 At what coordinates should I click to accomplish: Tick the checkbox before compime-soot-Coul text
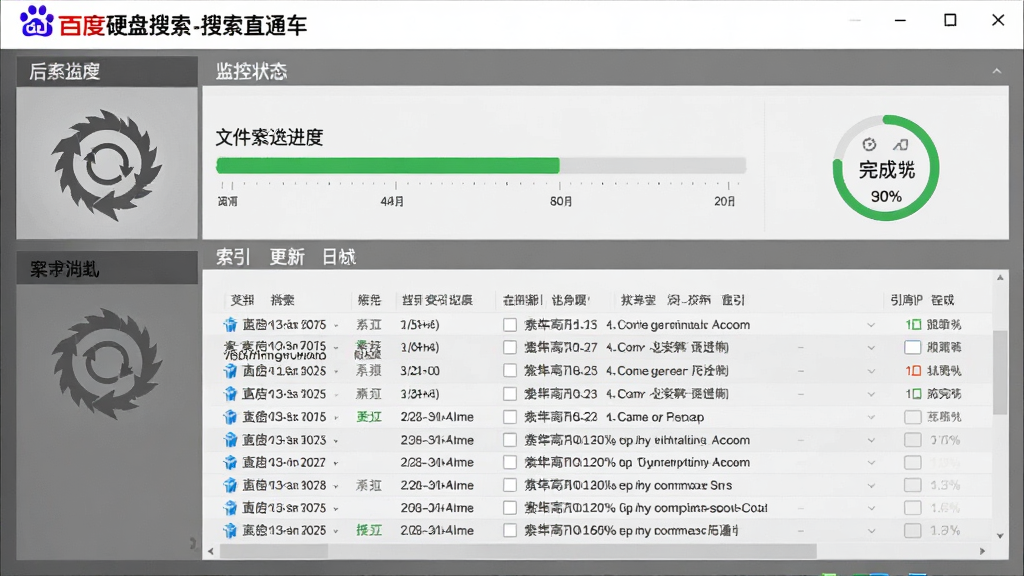[x=510, y=507]
